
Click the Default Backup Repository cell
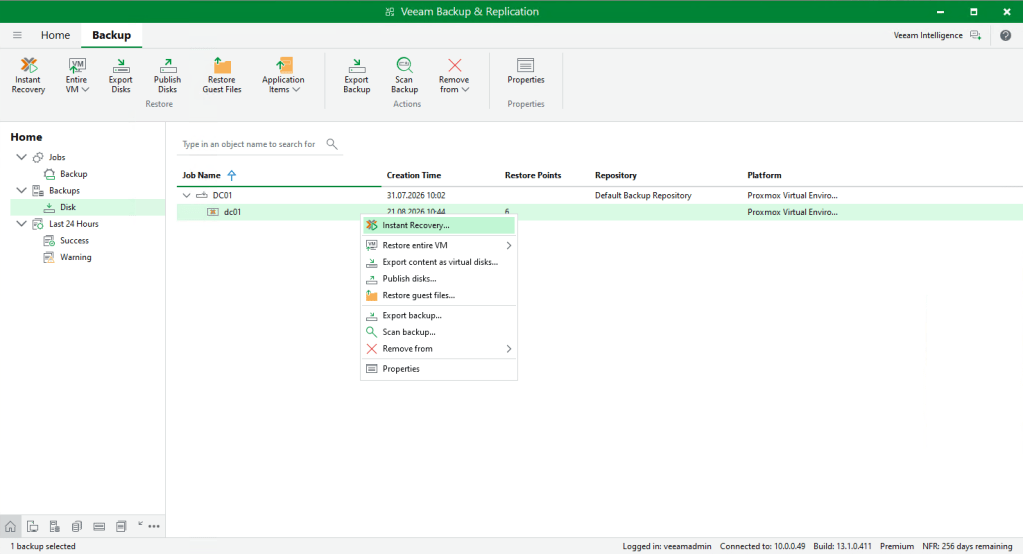643,195
